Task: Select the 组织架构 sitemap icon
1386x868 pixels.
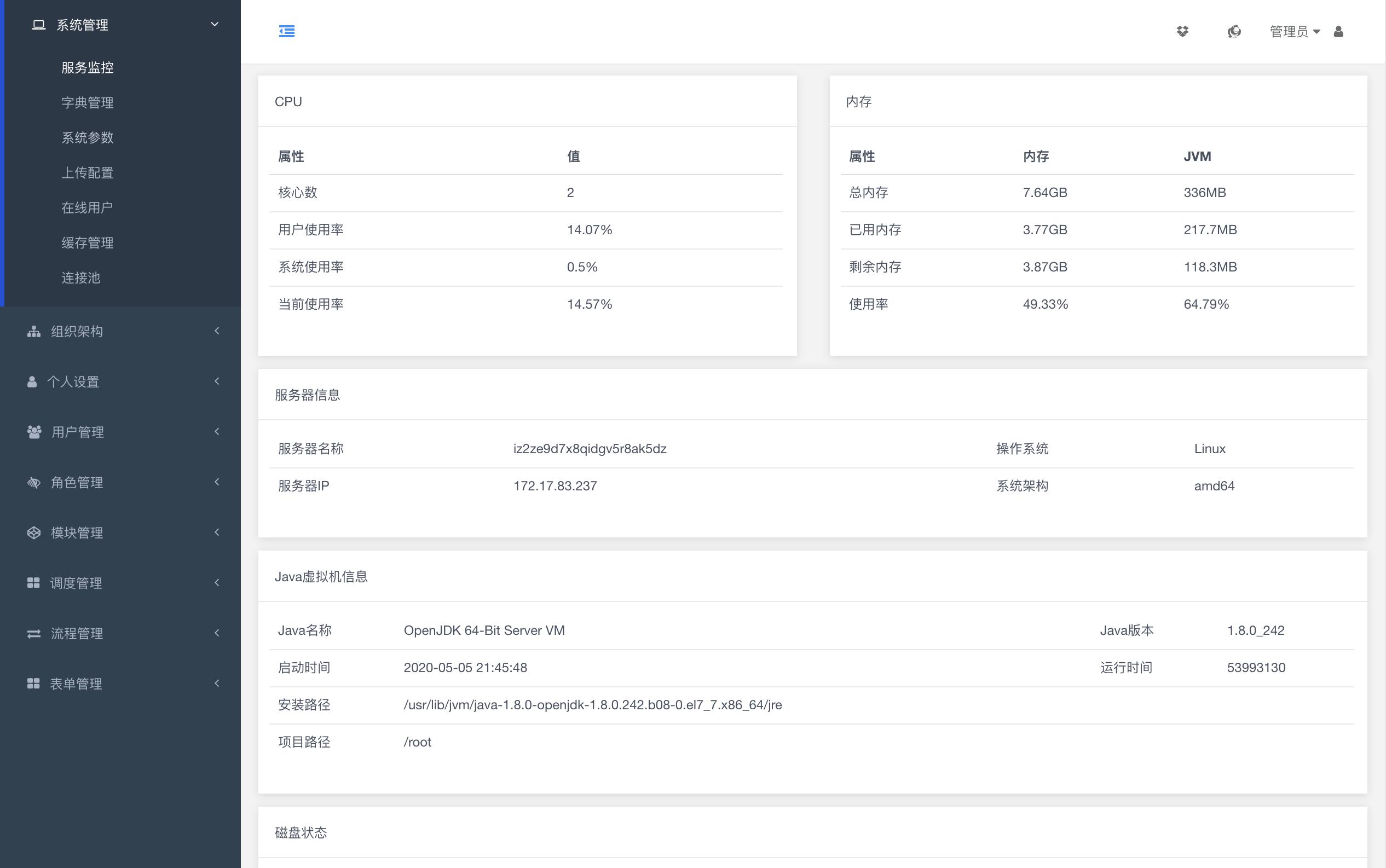Action: pyautogui.click(x=33, y=331)
